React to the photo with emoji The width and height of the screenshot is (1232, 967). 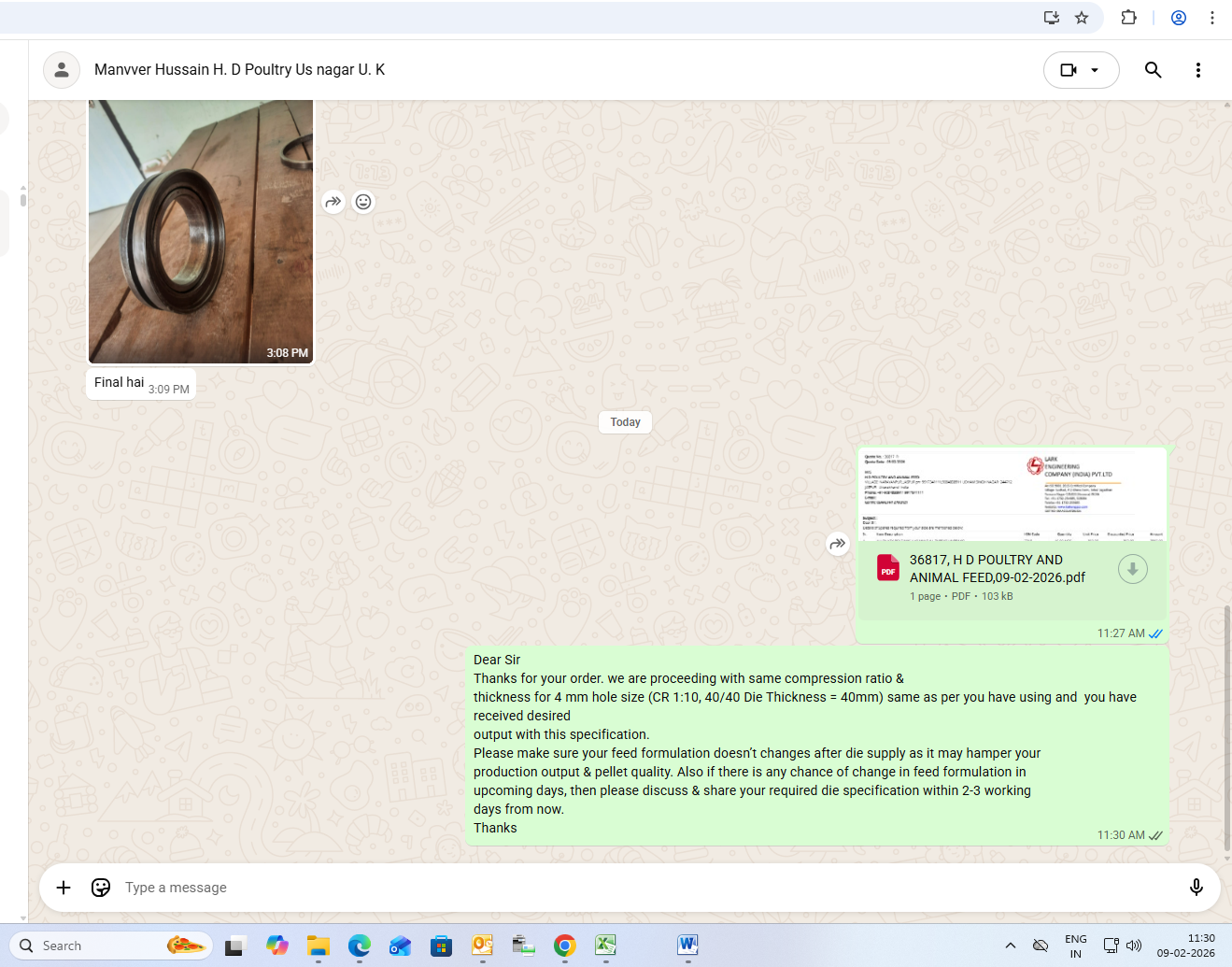tap(363, 202)
